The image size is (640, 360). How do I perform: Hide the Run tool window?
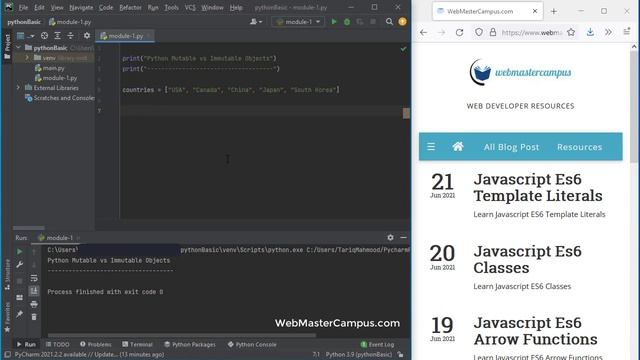(403, 237)
